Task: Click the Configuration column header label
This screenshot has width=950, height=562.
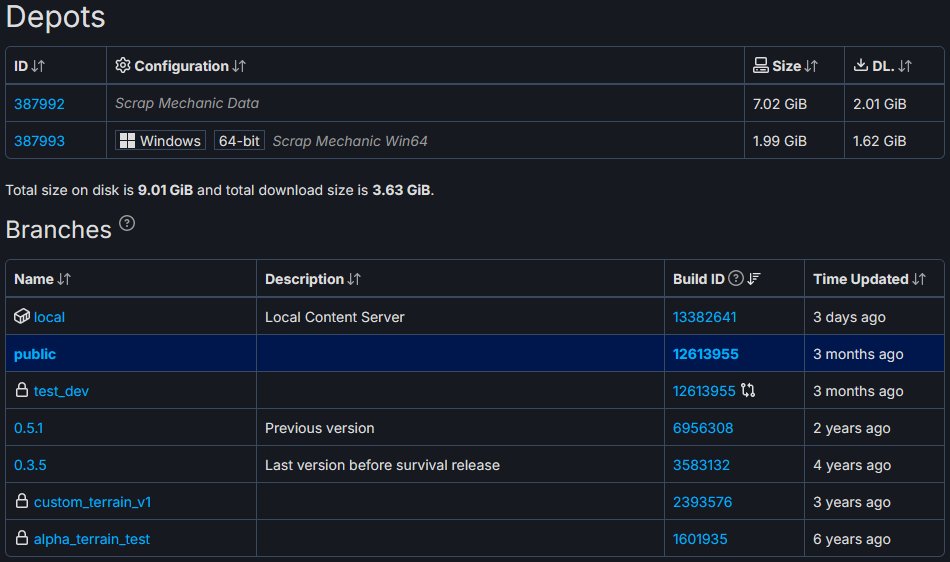Action: click(181, 66)
